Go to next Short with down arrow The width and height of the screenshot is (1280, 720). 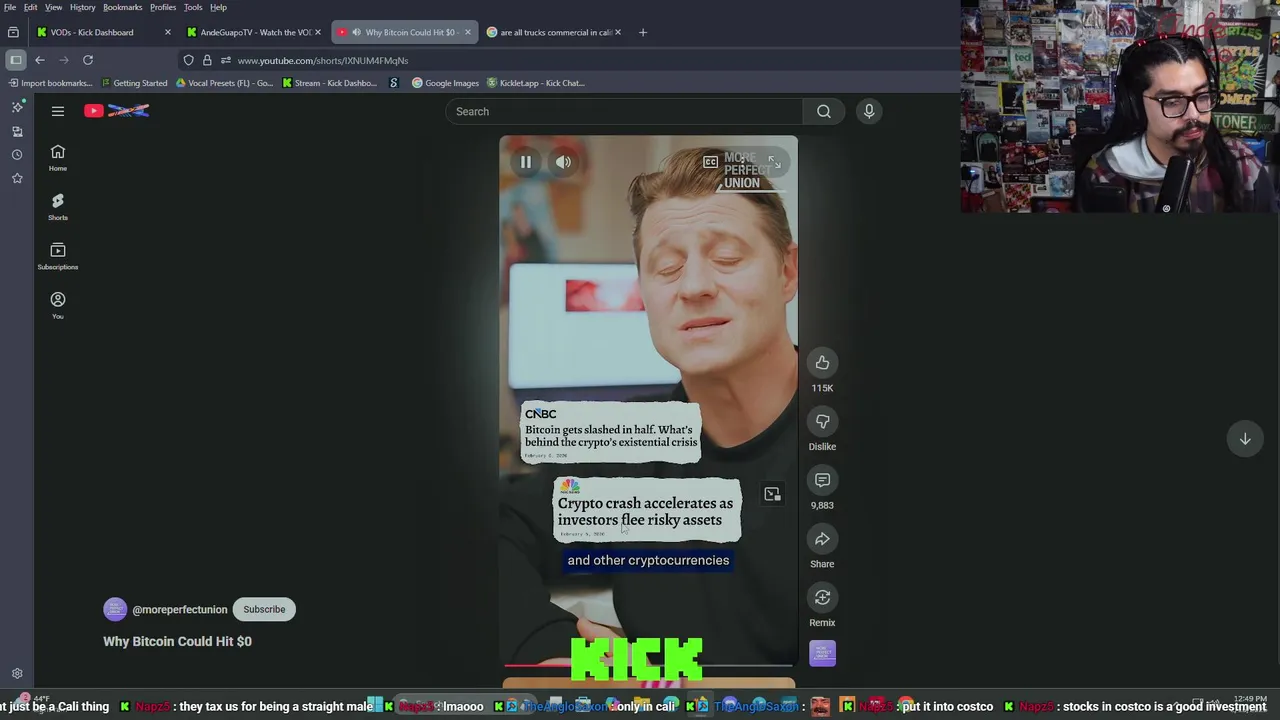coord(1245,439)
